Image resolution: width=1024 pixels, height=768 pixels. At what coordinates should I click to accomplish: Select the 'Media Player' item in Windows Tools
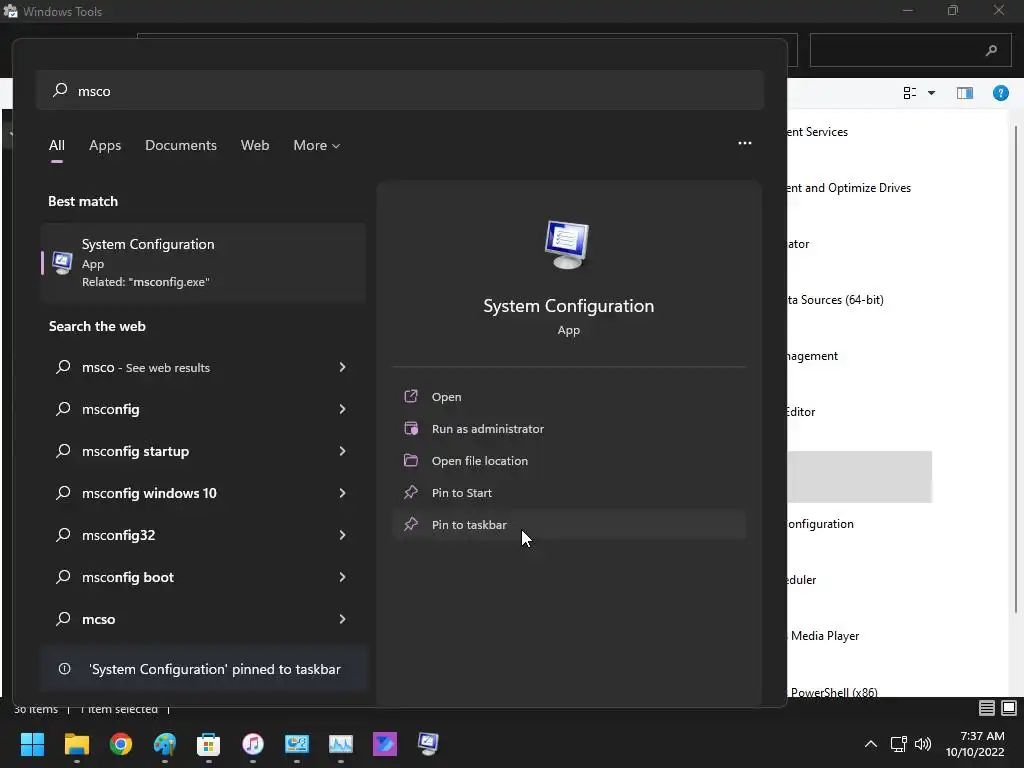coord(825,635)
